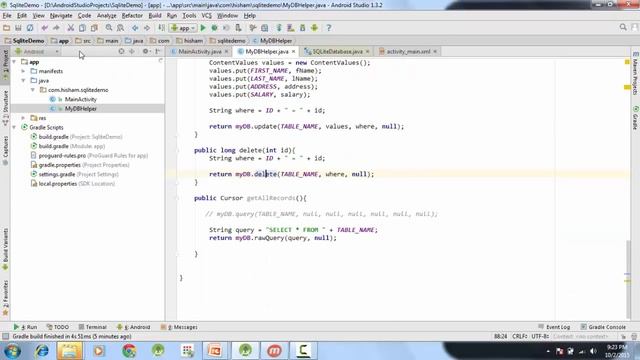This screenshot has height=360, width=640.
Task: Open the Navigate menu
Action: tap(61, 16)
